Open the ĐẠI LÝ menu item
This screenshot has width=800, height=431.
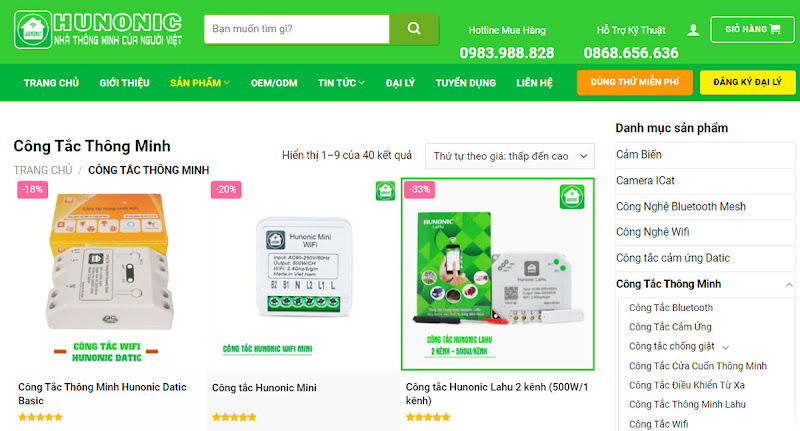click(x=400, y=83)
